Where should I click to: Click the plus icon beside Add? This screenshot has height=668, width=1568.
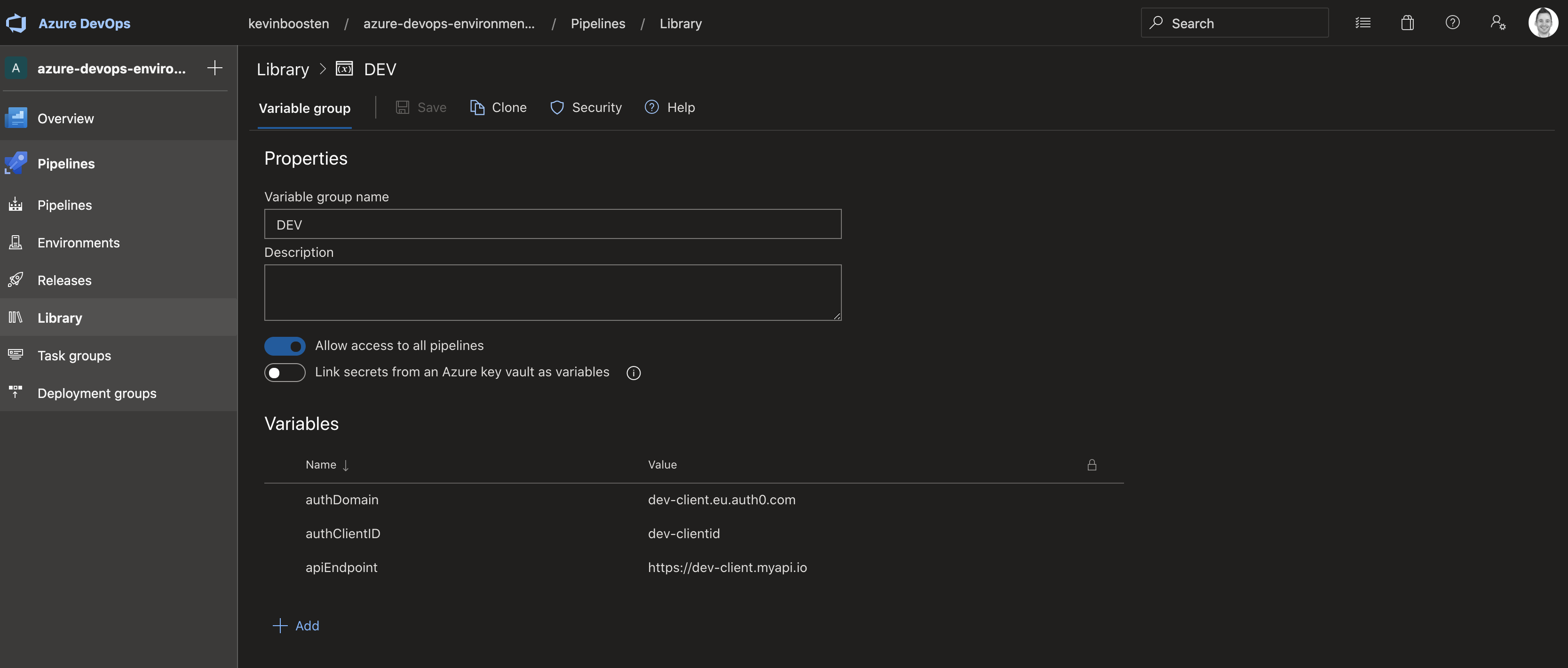point(280,625)
